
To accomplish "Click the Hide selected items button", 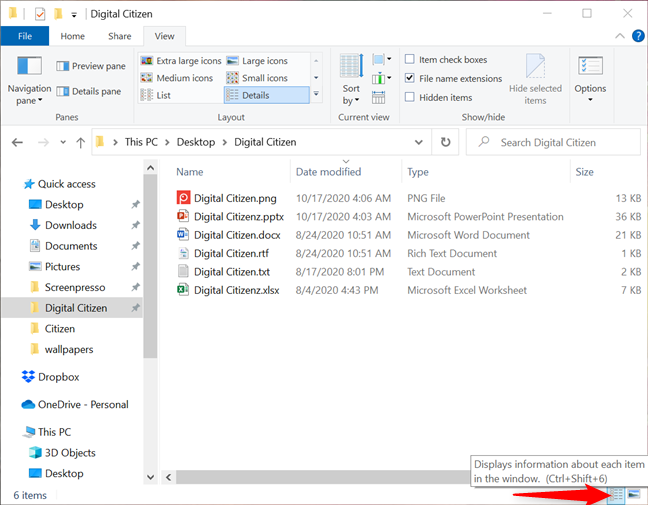I will point(535,79).
